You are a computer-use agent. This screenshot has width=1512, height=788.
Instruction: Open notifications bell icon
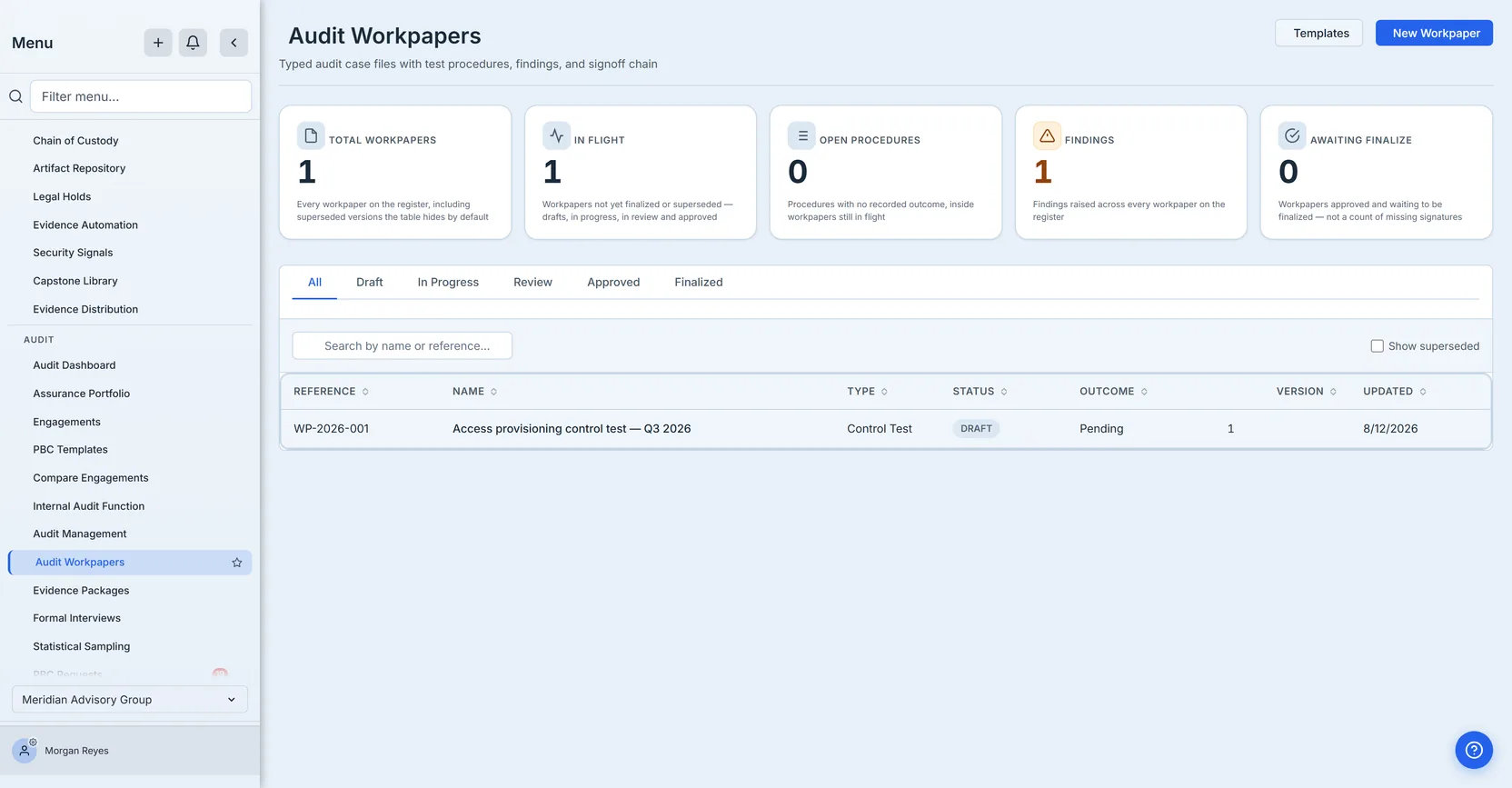tap(193, 43)
